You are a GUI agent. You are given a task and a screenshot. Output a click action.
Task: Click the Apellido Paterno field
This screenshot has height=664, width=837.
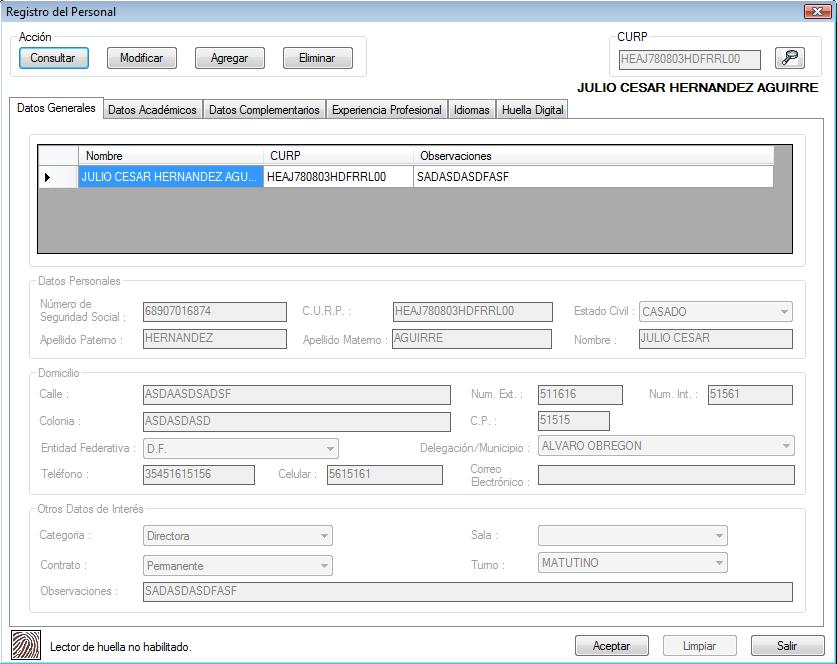(x=215, y=339)
